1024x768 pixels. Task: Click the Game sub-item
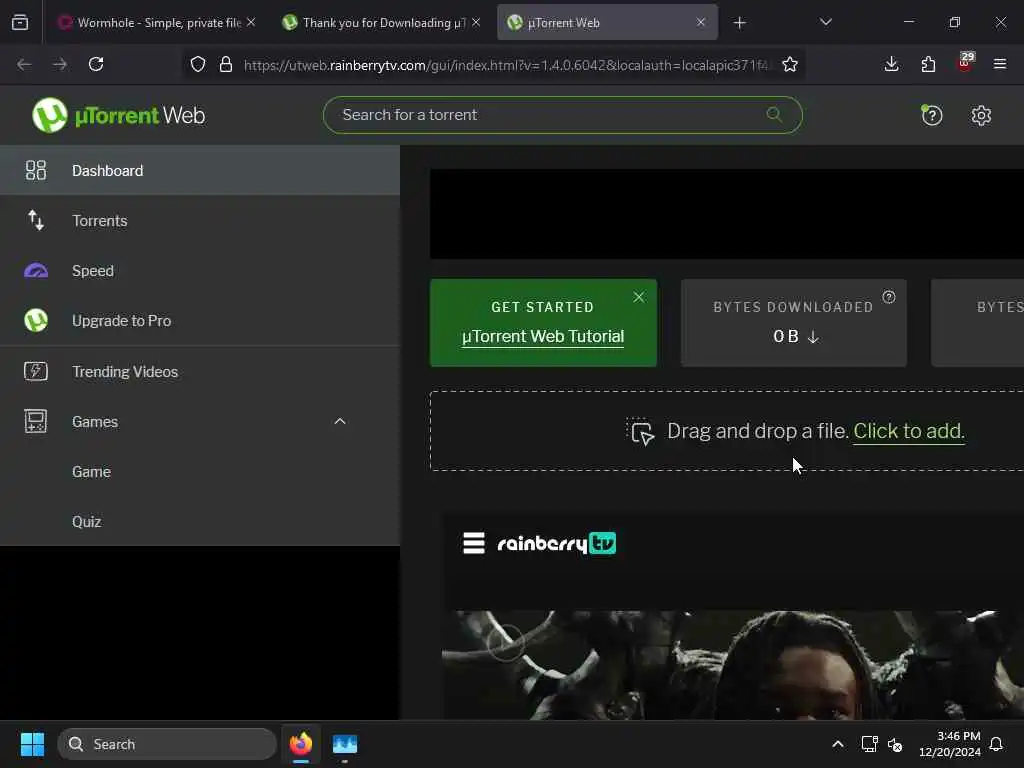click(199, 472)
